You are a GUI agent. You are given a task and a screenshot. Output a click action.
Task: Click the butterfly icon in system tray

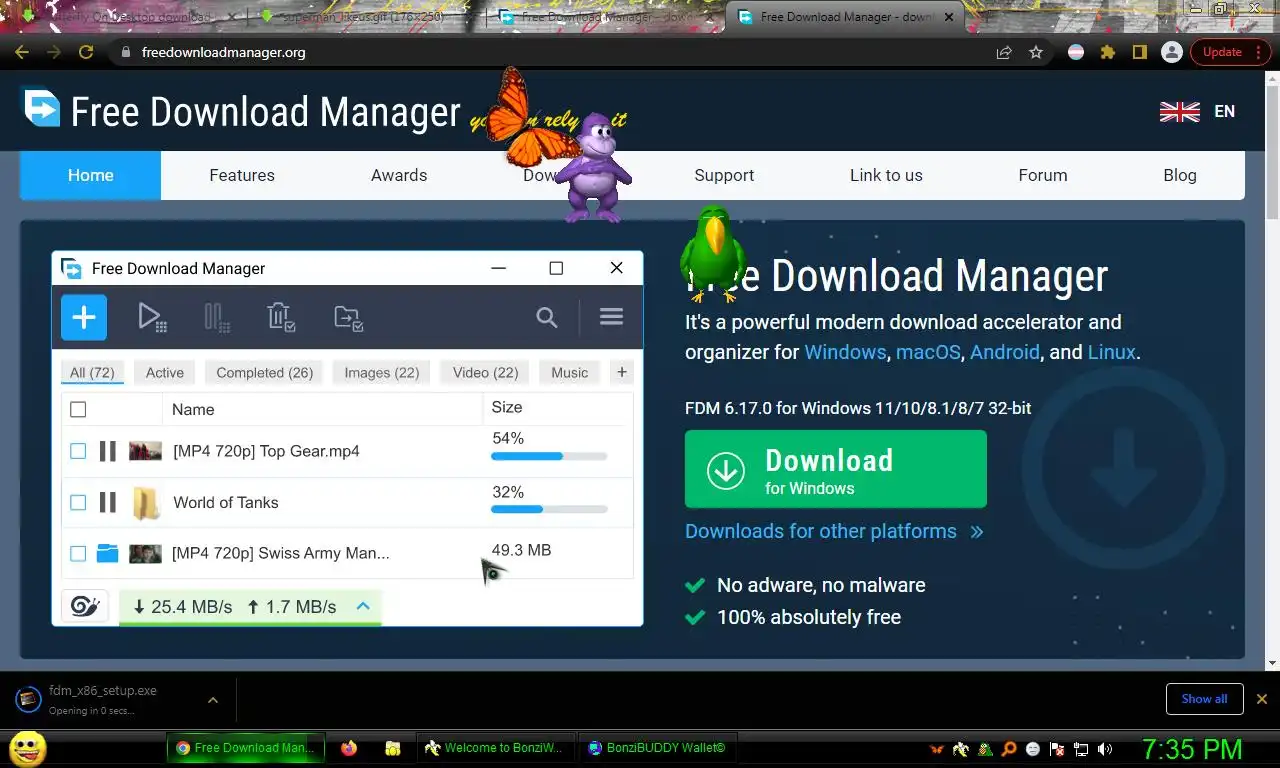tap(937, 749)
